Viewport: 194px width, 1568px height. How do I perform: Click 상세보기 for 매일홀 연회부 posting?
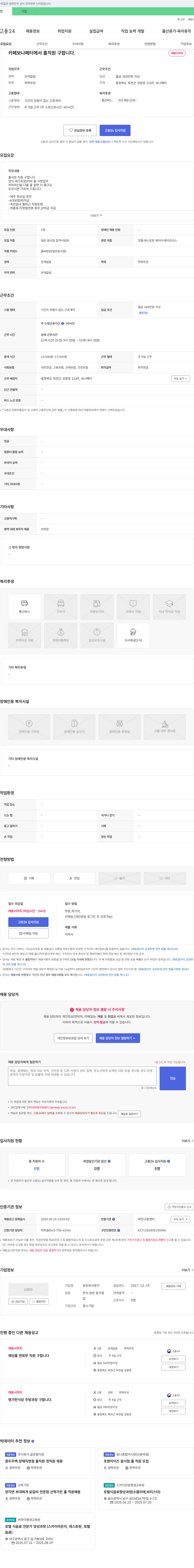(x=173, y=1359)
